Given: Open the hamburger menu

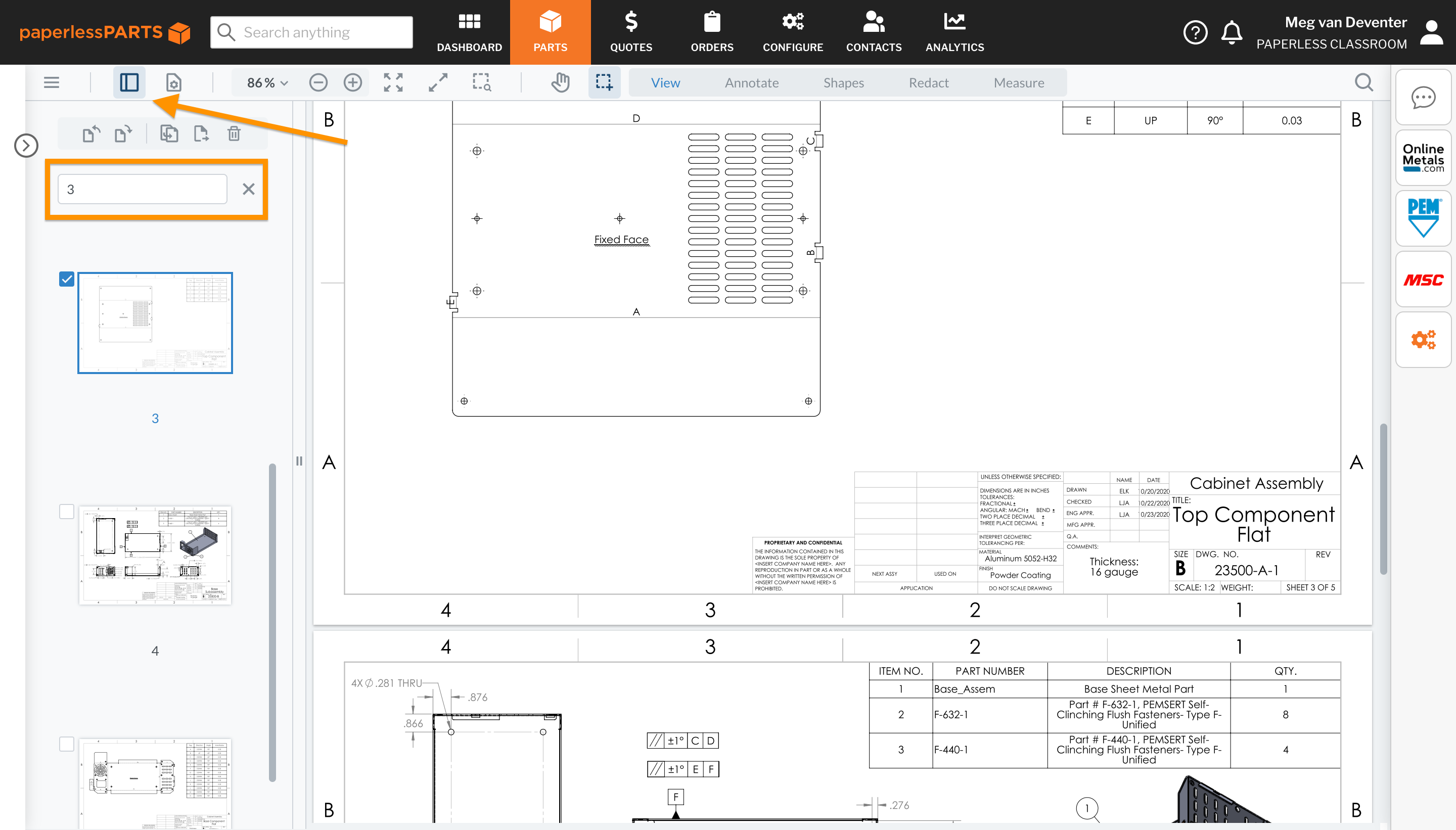Looking at the screenshot, I should pyautogui.click(x=51, y=82).
